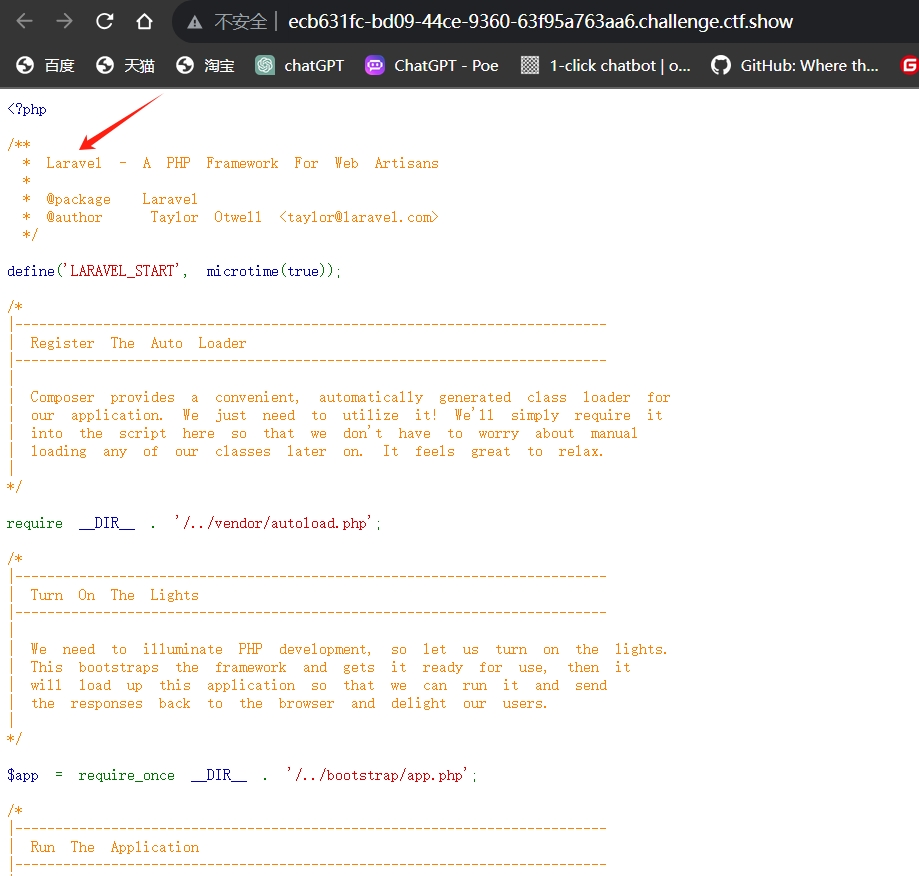Open the GitHub: Where th... bookmark

click(795, 65)
